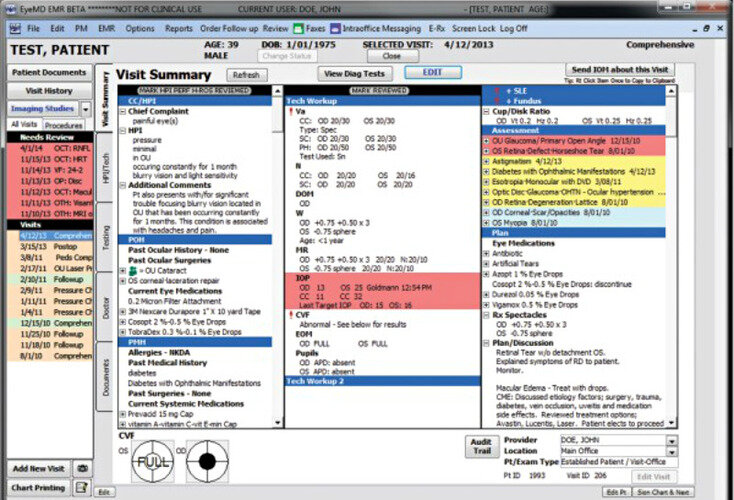Expand the Antibiotic eye medication entry

coord(486,252)
